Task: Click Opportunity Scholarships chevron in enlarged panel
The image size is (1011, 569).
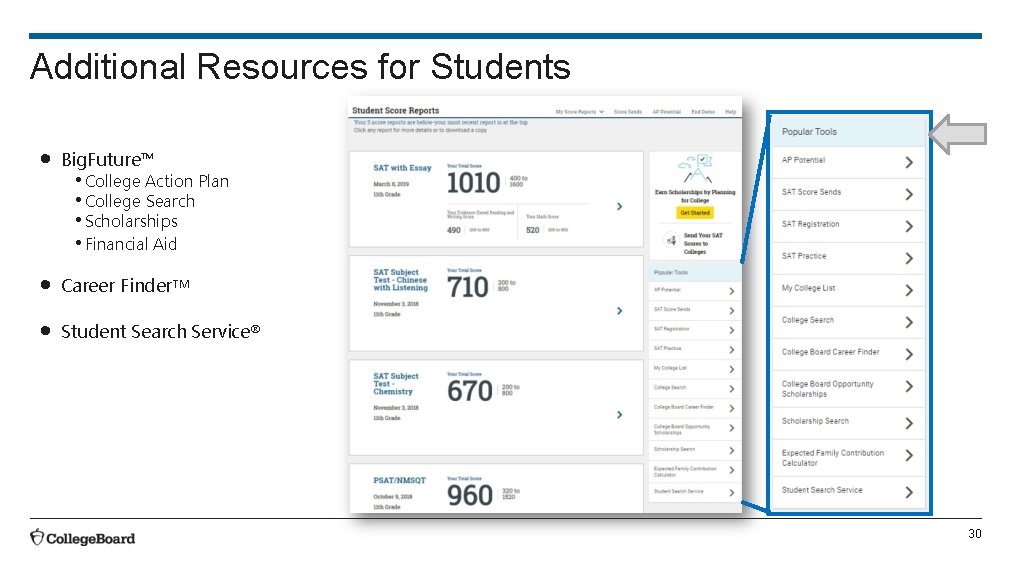Action: [x=909, y=386]
